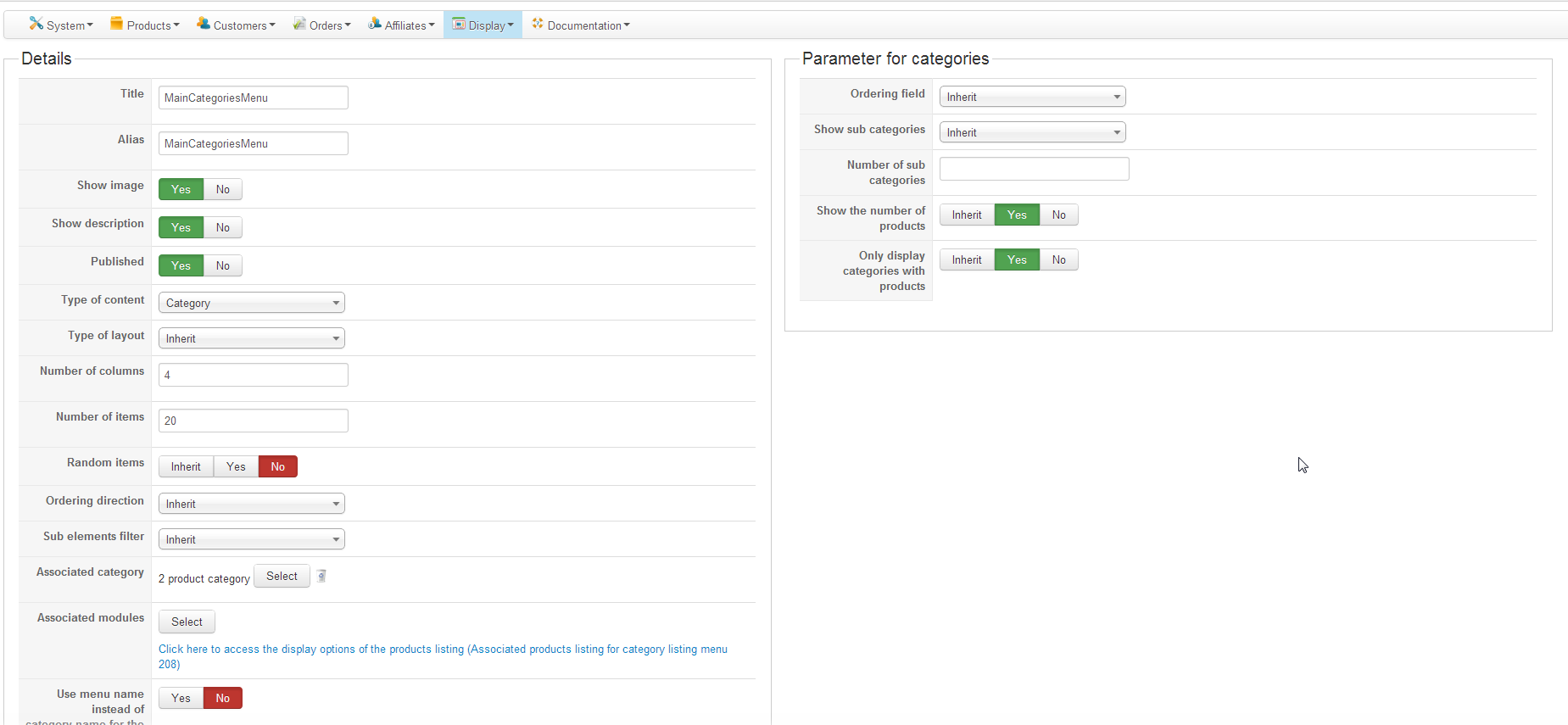Focus the Alias input field

pos(254,143)
